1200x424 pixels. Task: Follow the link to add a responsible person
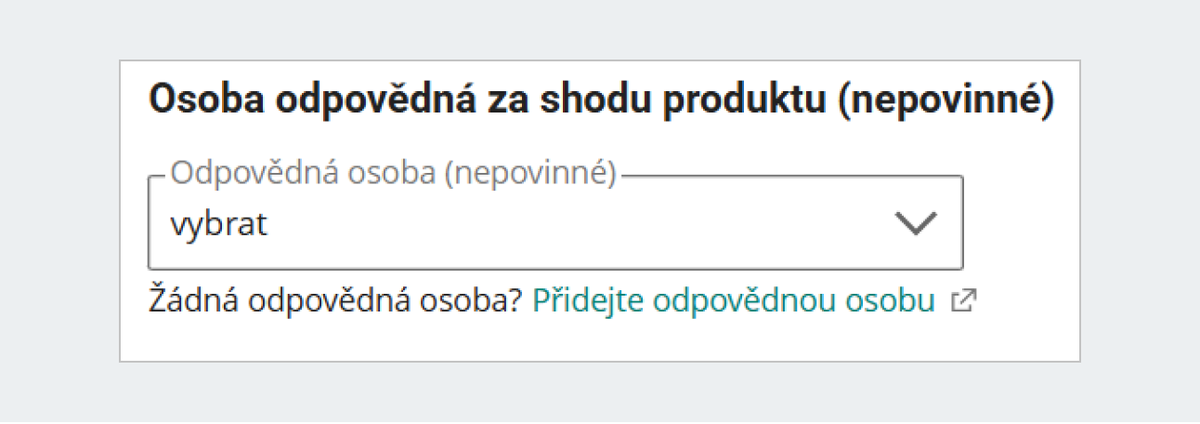point(733,301)
